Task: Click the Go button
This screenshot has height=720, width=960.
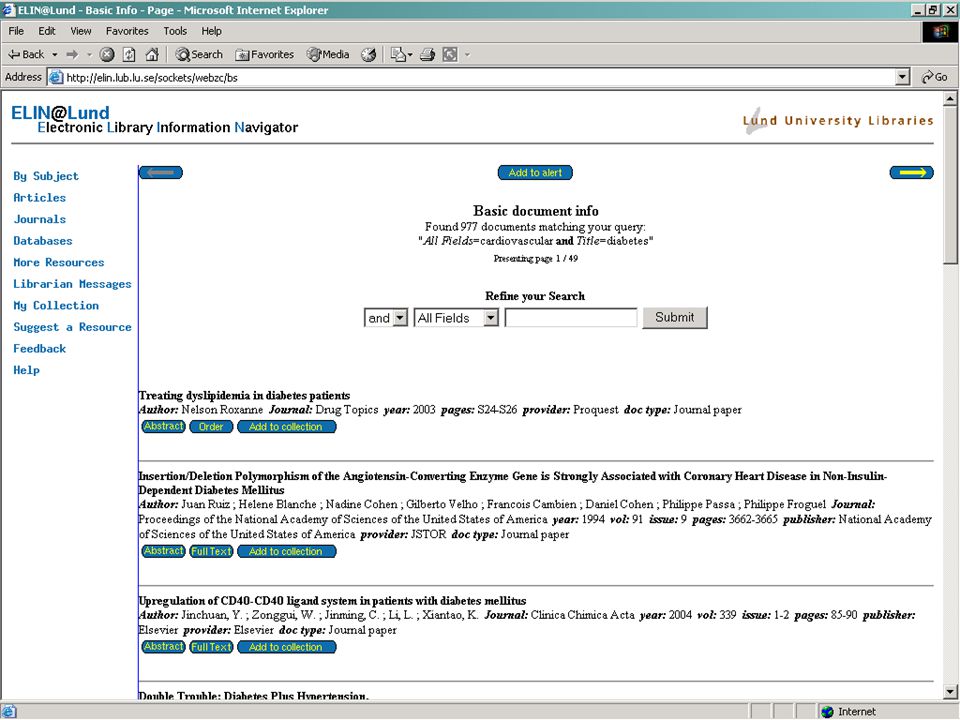Action: coord(935,77)
